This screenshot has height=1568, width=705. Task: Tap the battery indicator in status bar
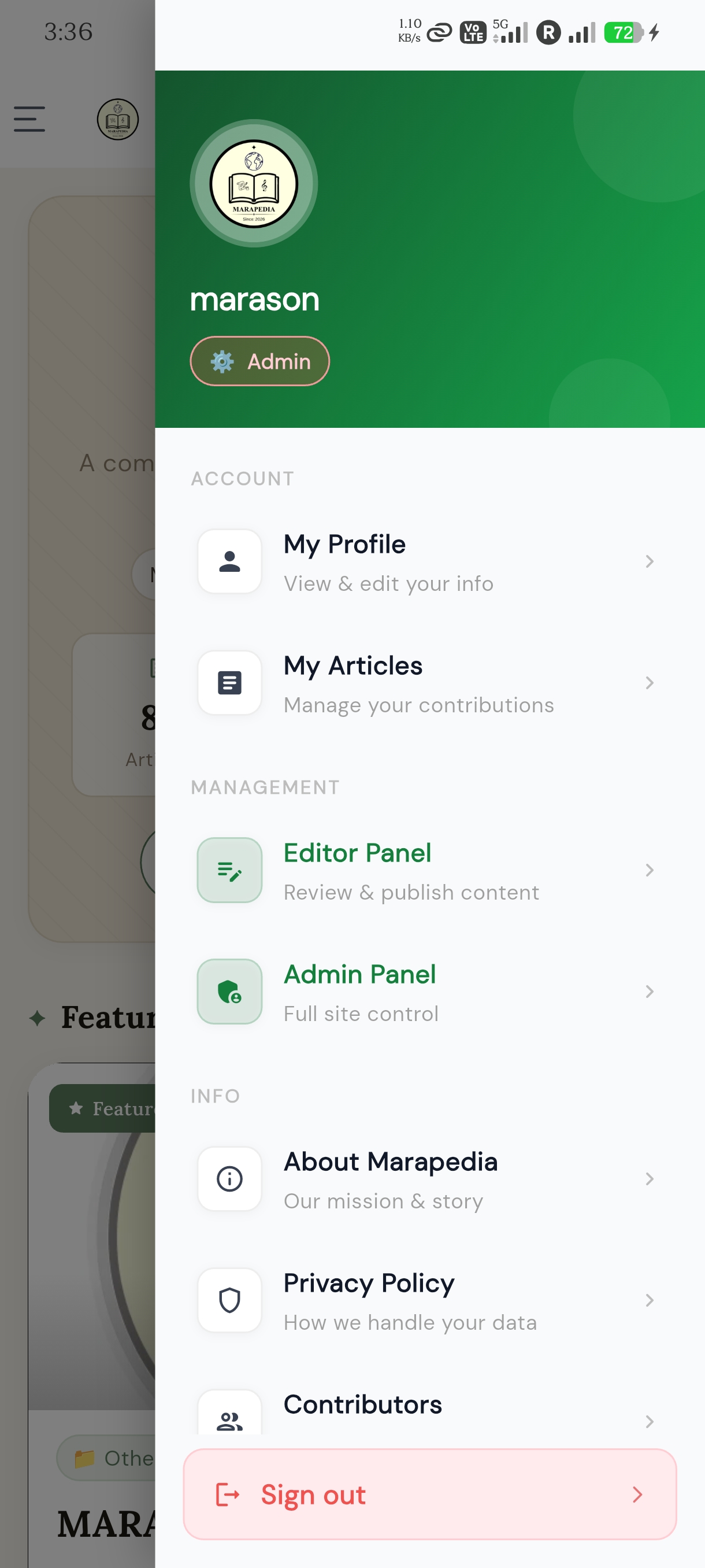[624, 32]
